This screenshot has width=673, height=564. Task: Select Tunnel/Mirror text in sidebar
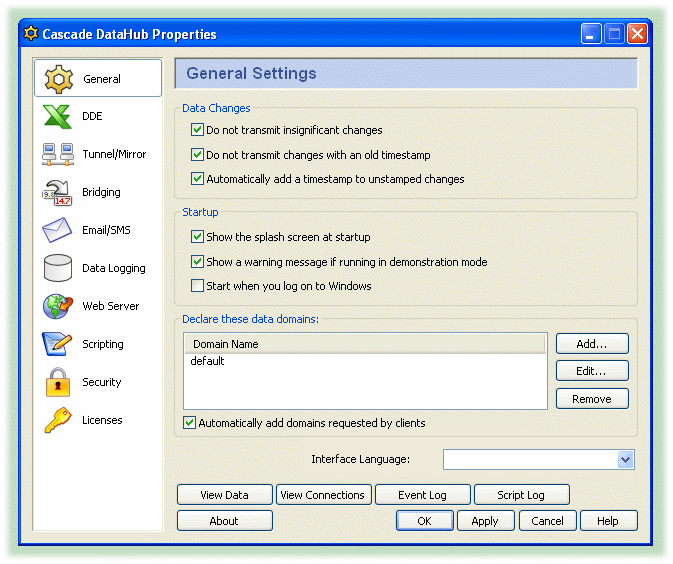point(114,154)
